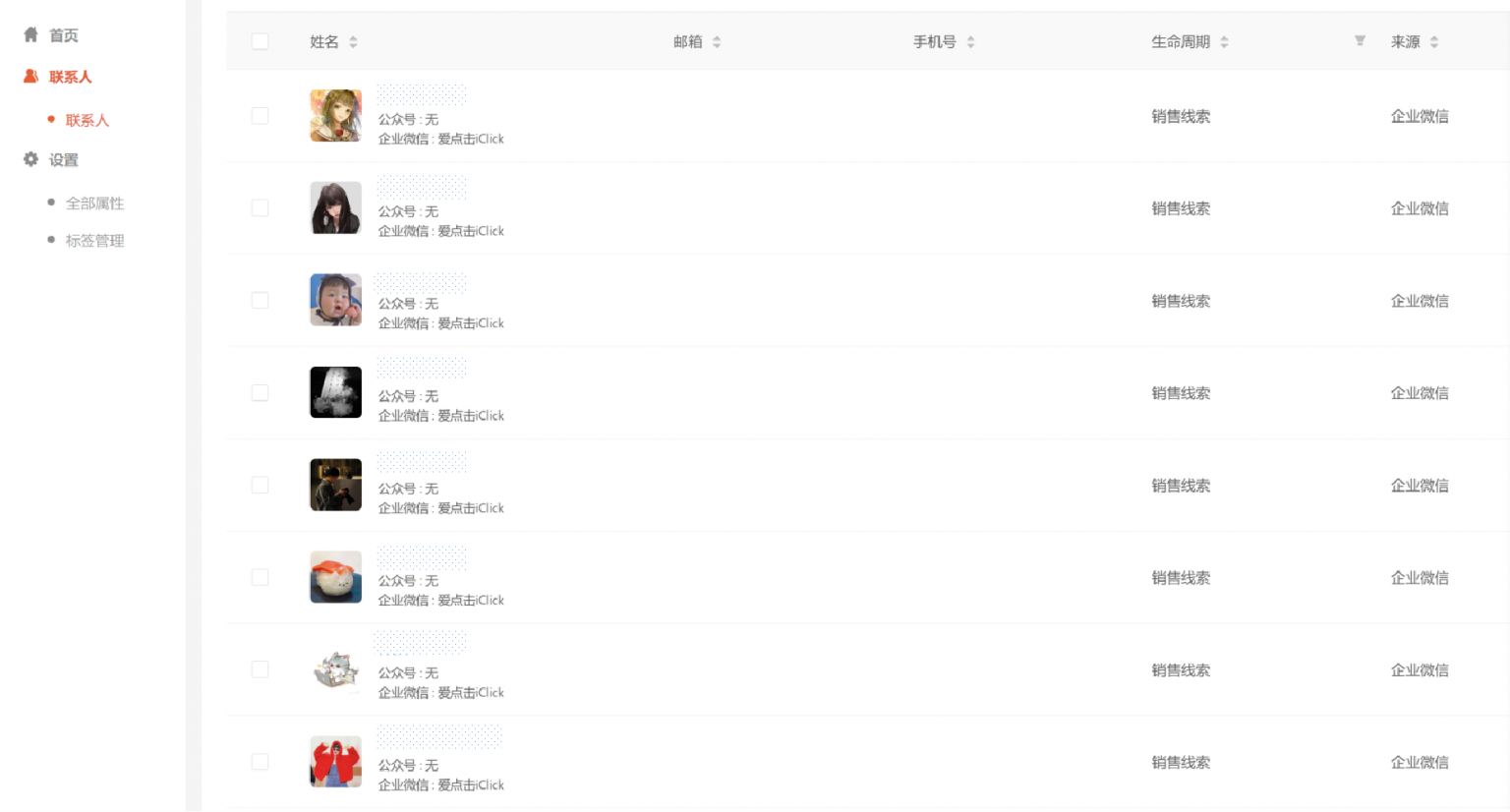This screenshot has height=812, width=1510.
Task: Click the settings gear icon
Action: [x=30, y=159]
